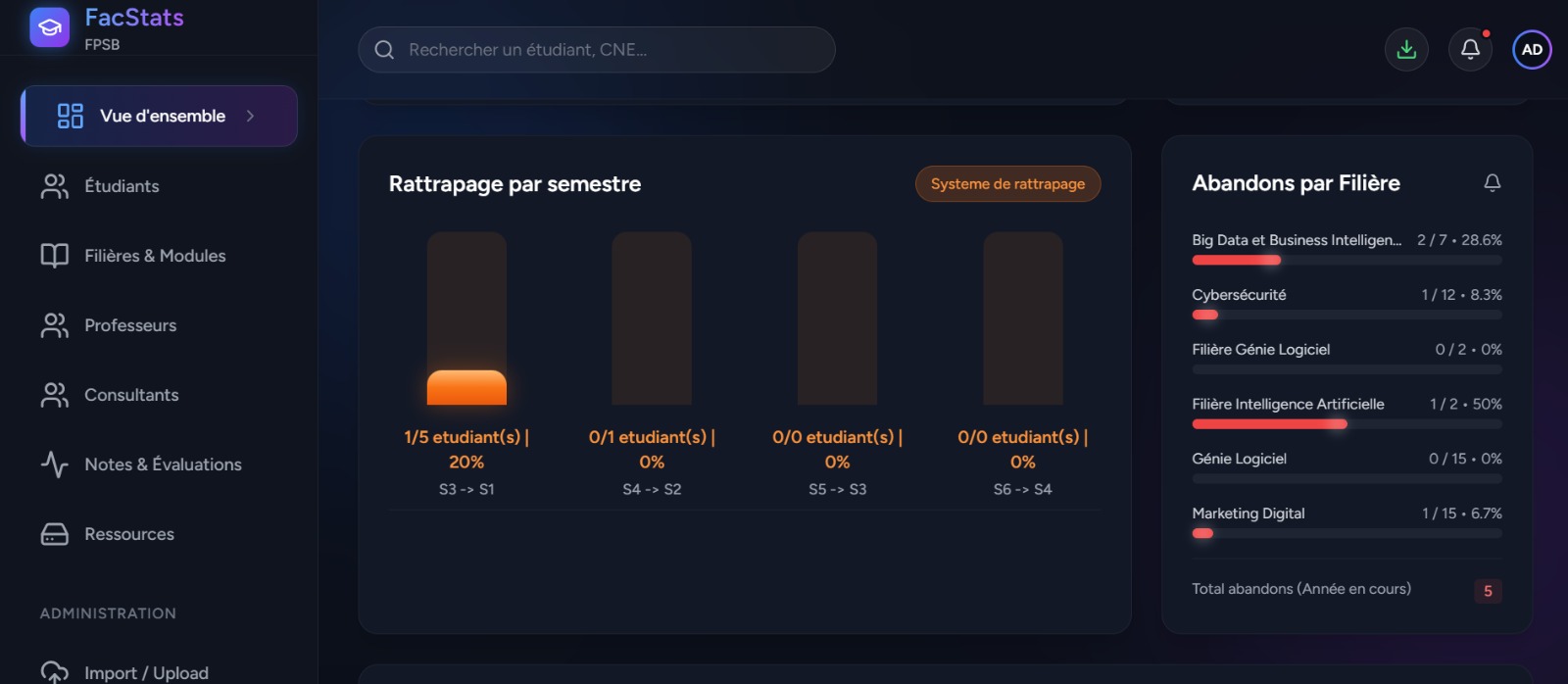Click the FacStats graduation cap logo

click(x=50, y=27)
